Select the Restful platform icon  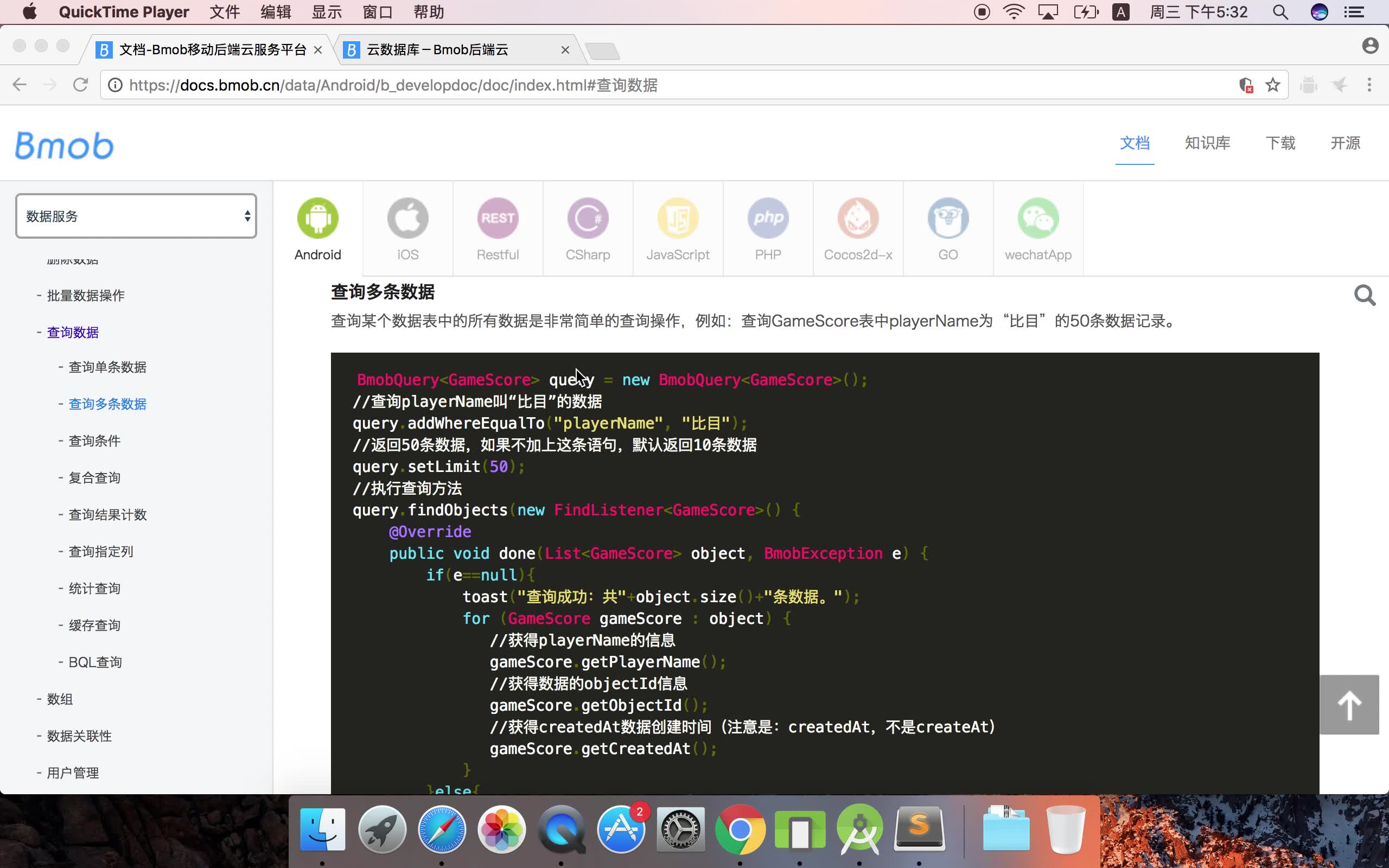click(498, 218)
